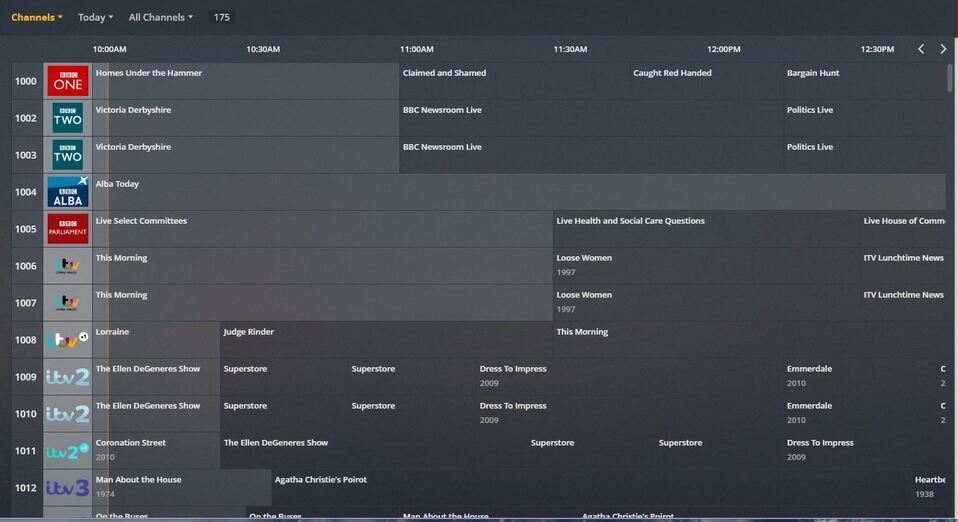
Task: Open Judge Rinder programme
Action: pyautogui.click(x=387, y=340)
